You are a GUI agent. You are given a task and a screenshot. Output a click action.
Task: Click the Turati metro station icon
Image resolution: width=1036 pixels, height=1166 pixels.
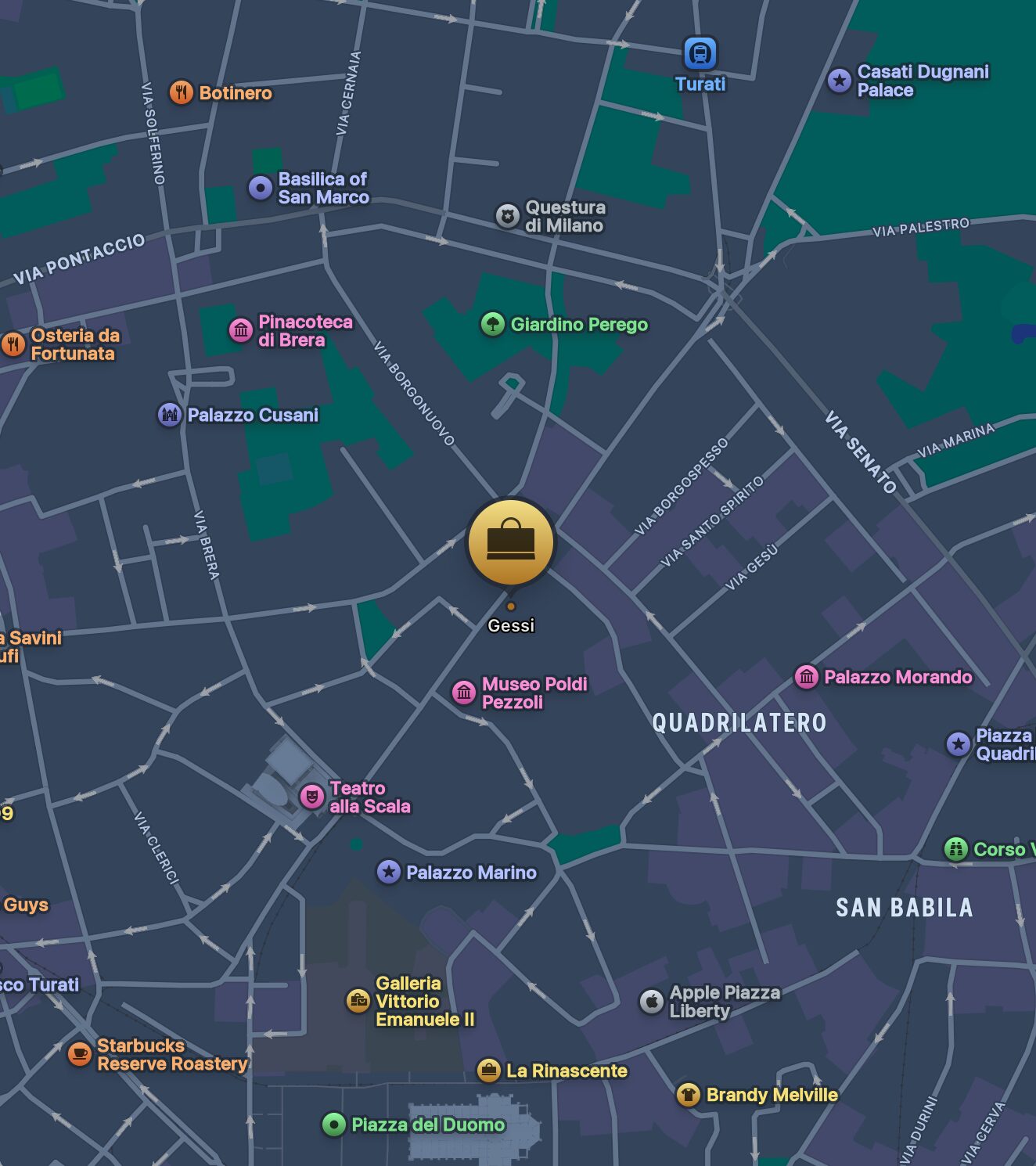700,52
